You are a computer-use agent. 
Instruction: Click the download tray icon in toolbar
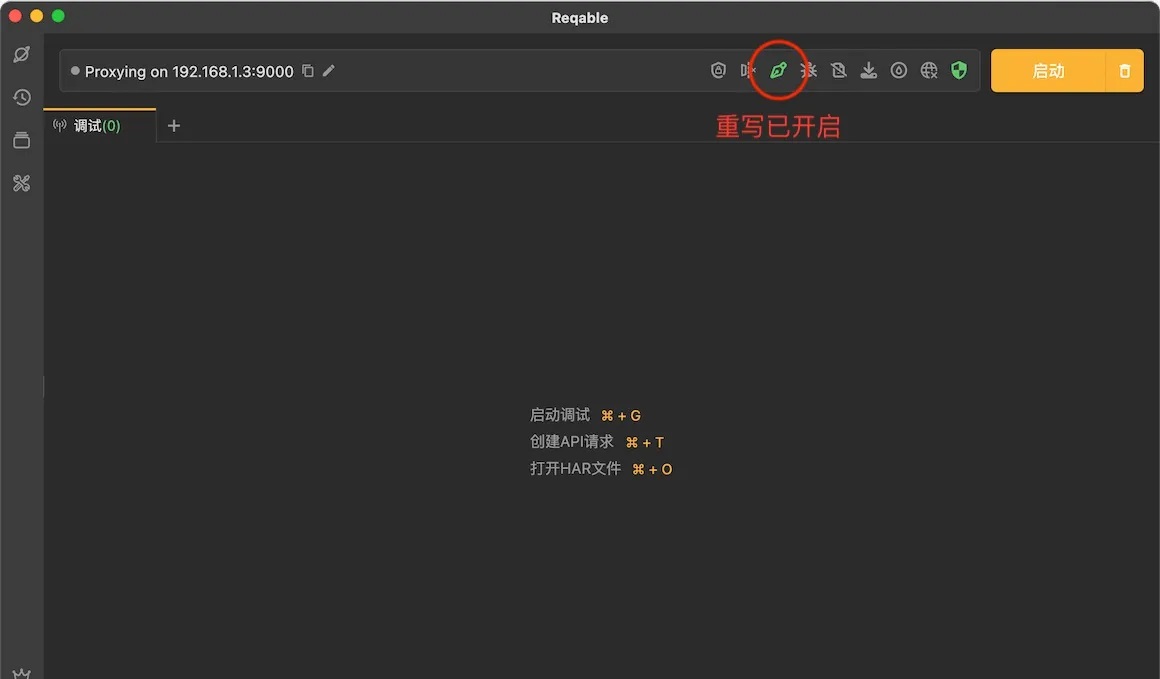(869, 70)
